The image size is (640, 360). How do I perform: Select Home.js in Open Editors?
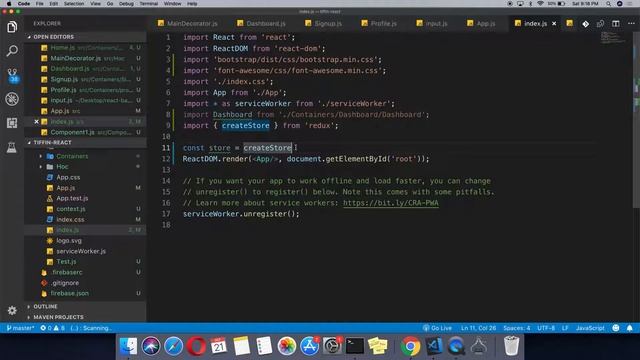coord(85,48)
